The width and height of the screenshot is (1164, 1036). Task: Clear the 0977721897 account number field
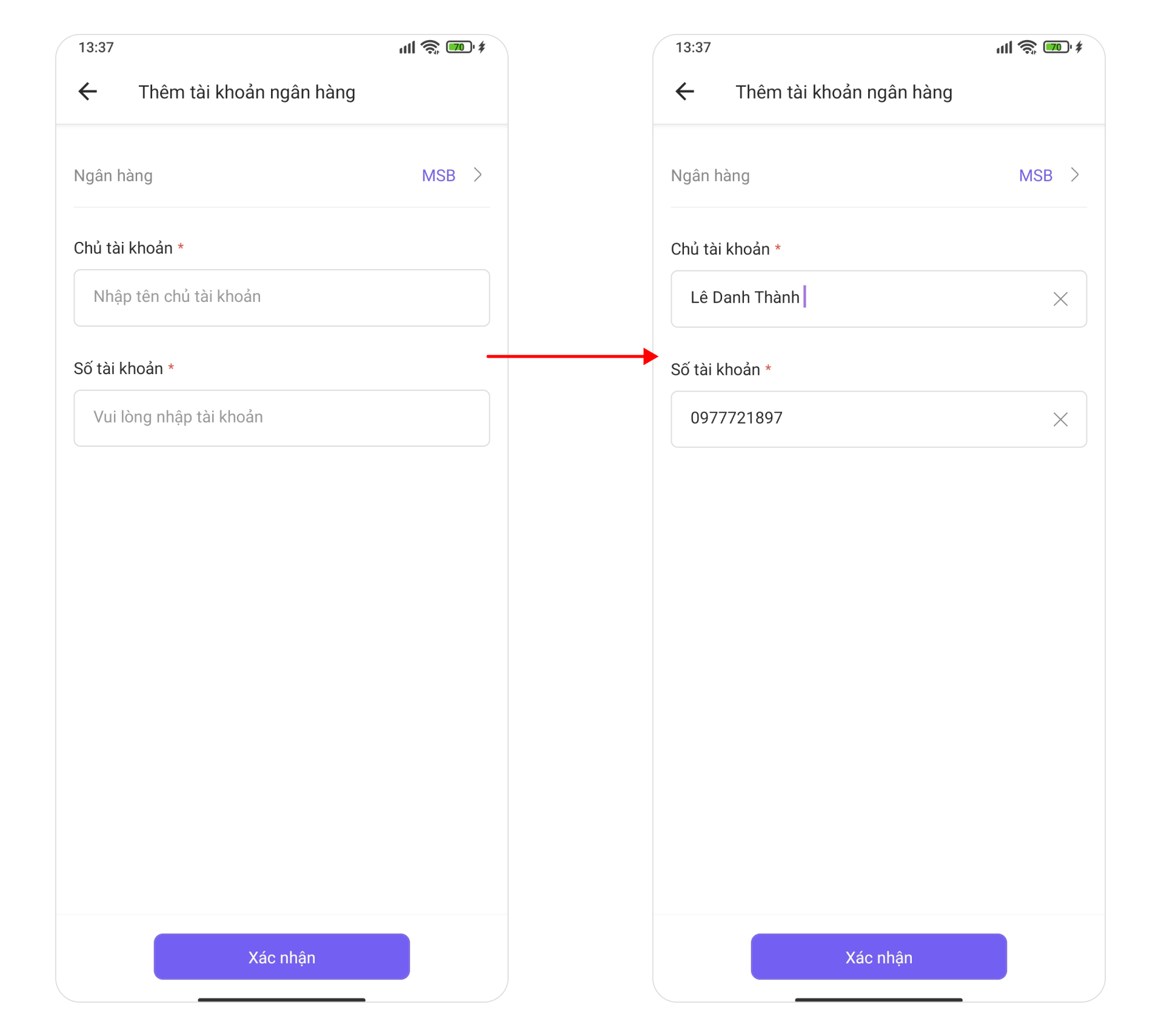click(x=1060, y=419)
